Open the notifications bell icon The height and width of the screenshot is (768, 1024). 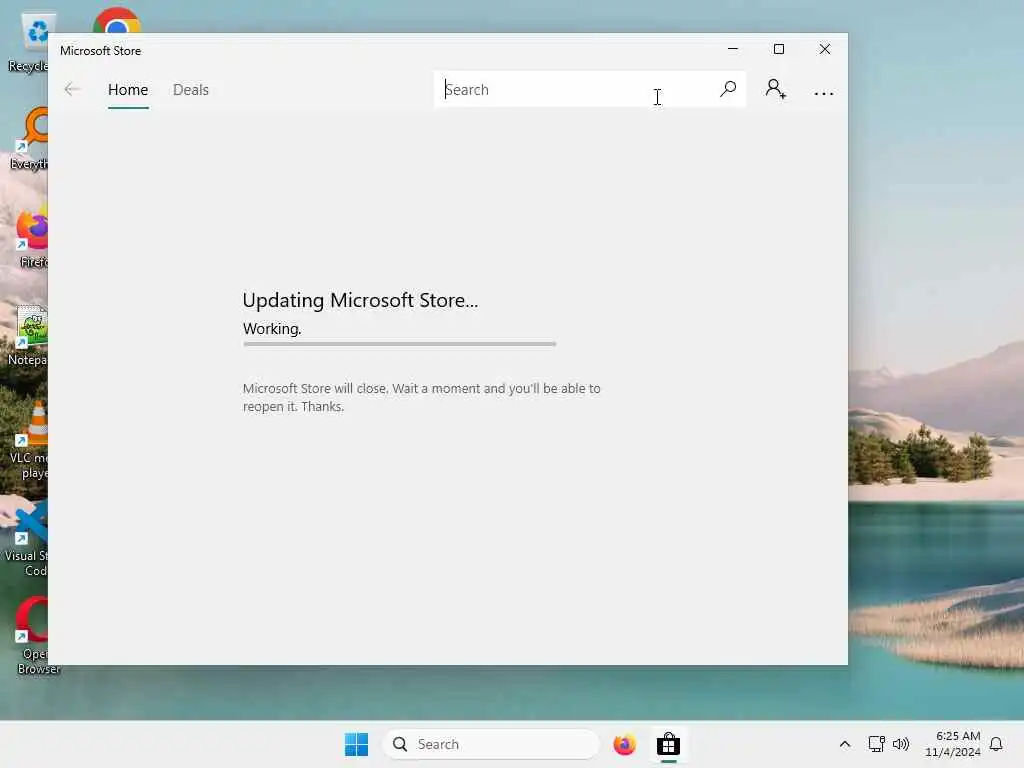coord(996,744)
